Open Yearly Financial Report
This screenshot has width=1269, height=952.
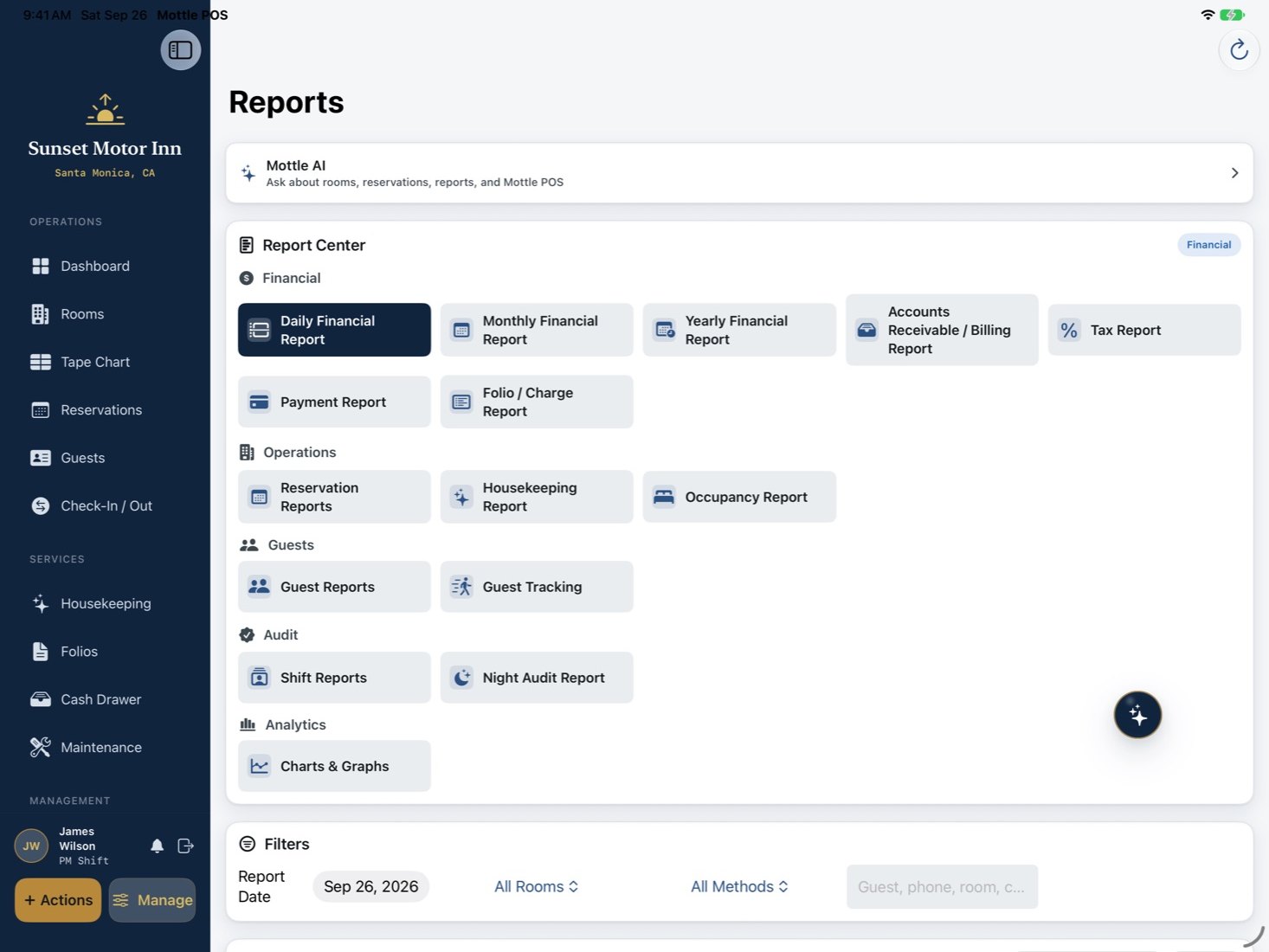point(739,330)
